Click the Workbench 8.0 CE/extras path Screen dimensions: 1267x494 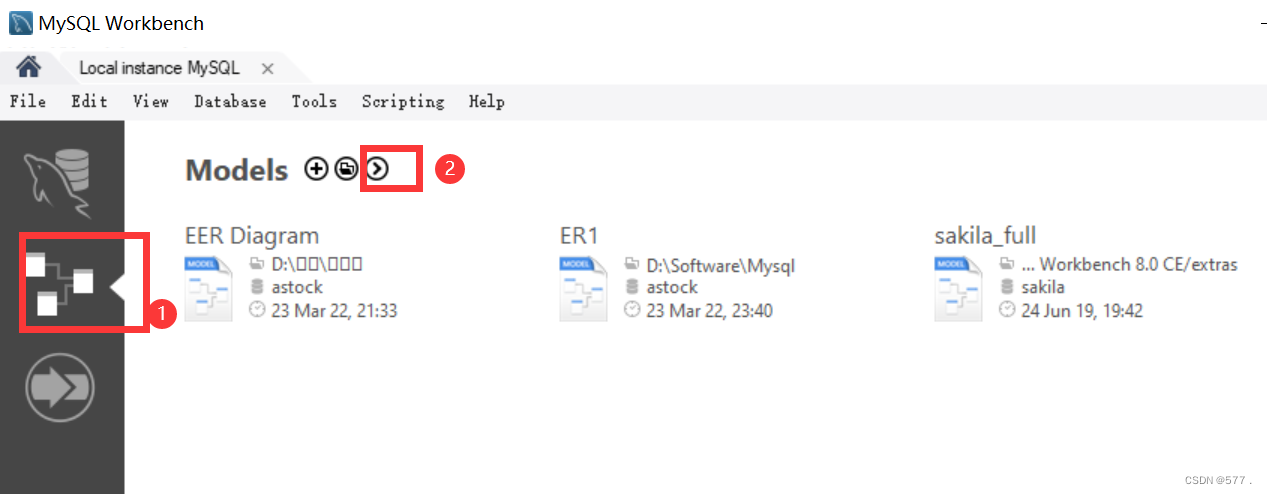[1129, 265]
